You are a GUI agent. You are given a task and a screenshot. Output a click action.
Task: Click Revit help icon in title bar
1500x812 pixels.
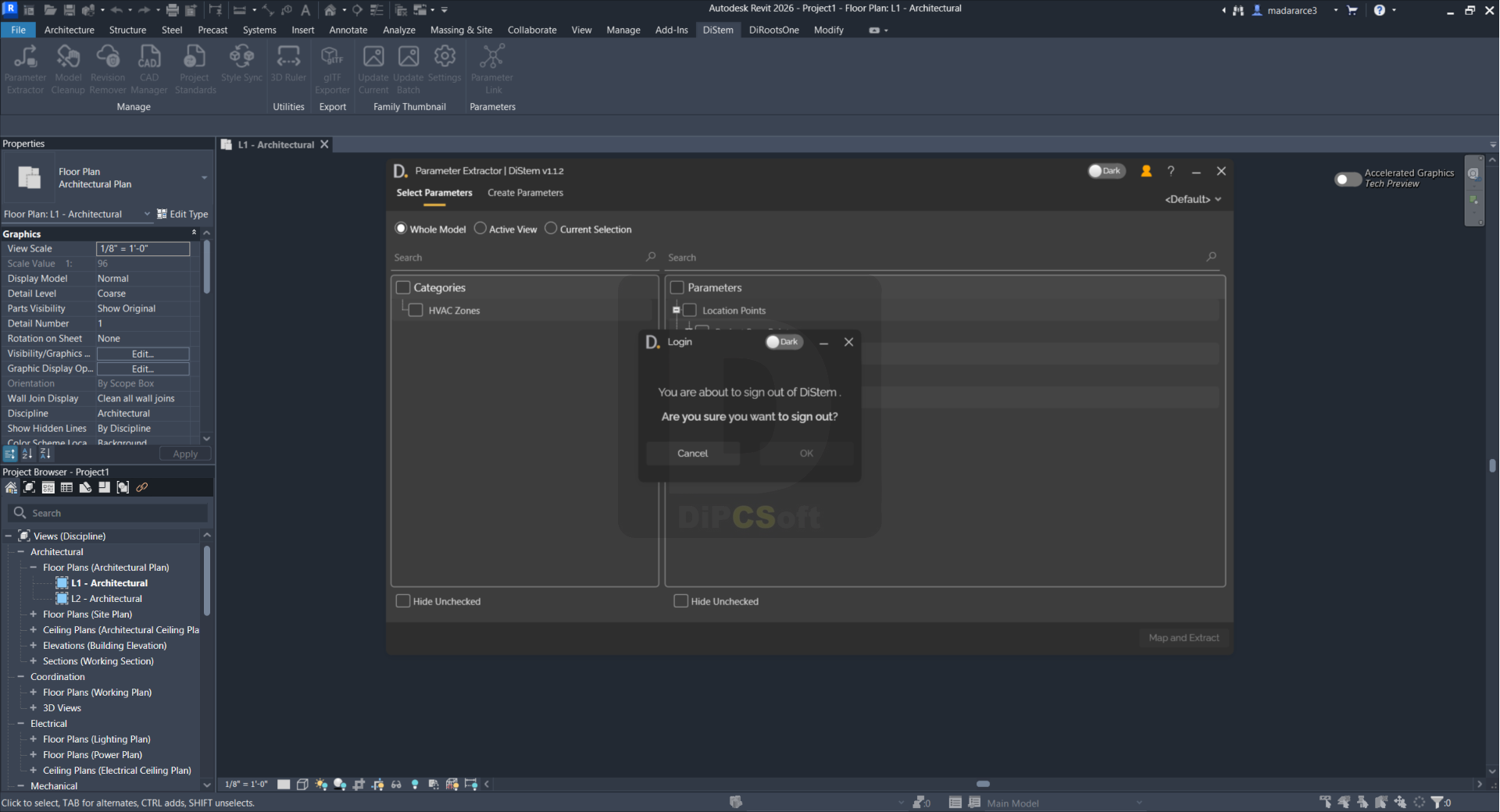pos(1380,10)
